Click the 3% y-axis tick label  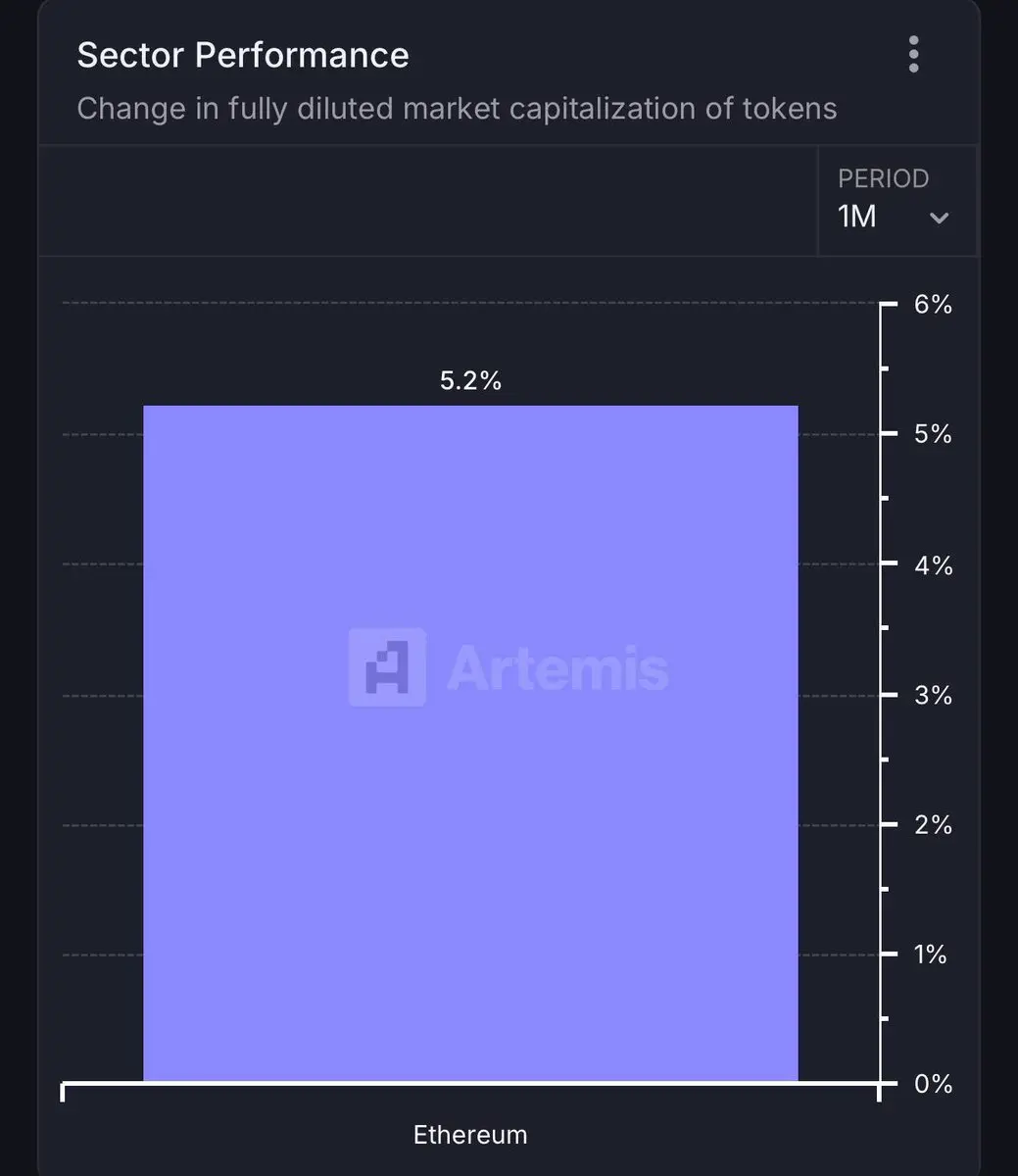933,695
